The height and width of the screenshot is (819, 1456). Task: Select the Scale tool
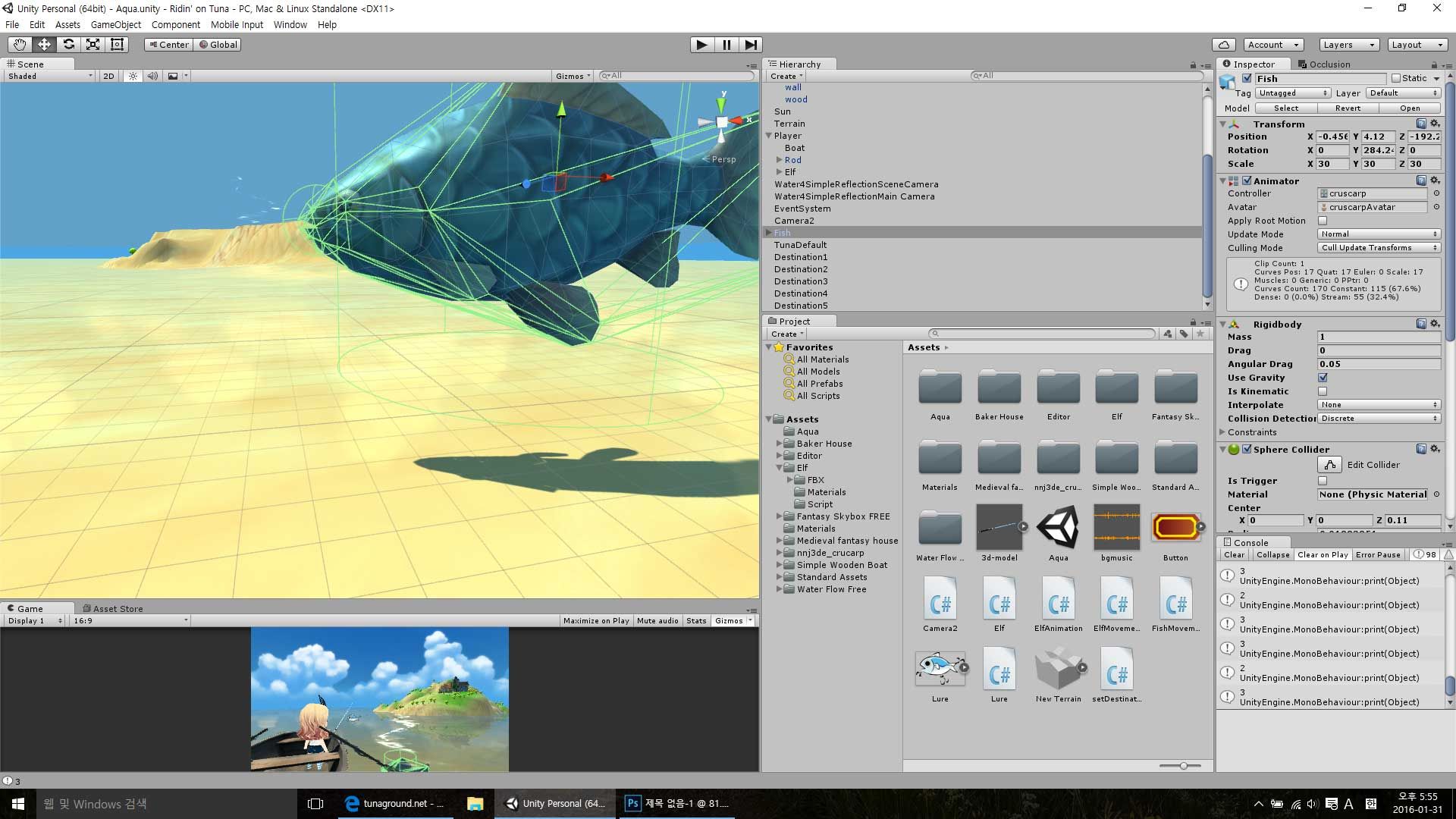point(93,45)
